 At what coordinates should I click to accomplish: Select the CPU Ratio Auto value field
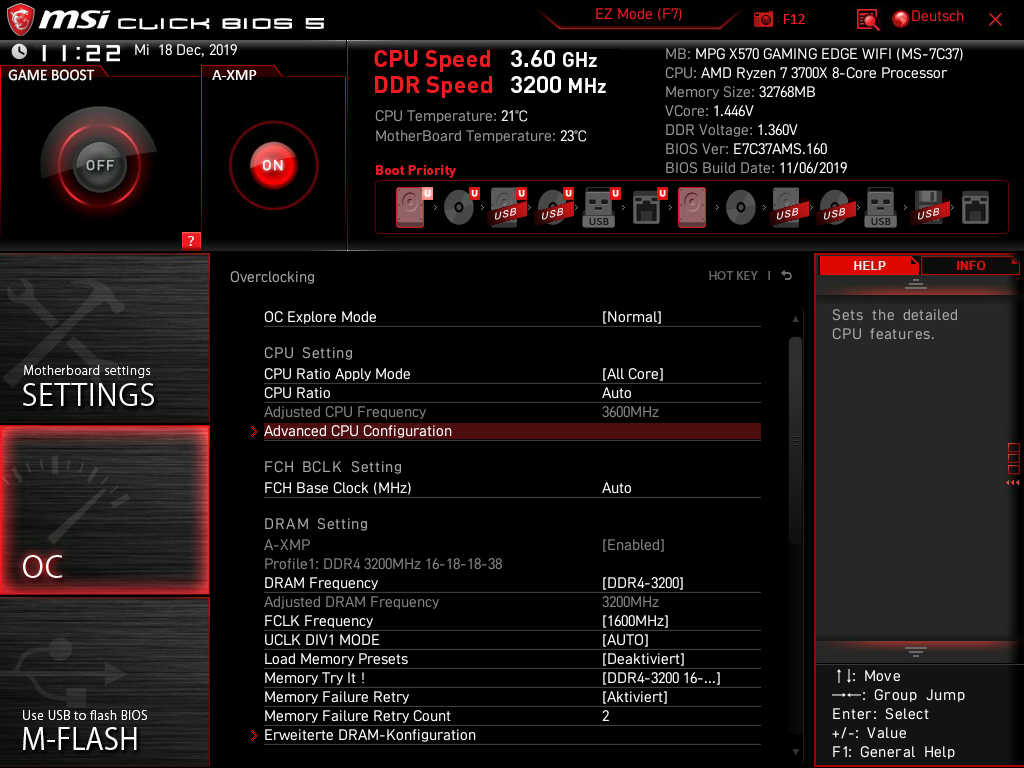coord(616,392)
